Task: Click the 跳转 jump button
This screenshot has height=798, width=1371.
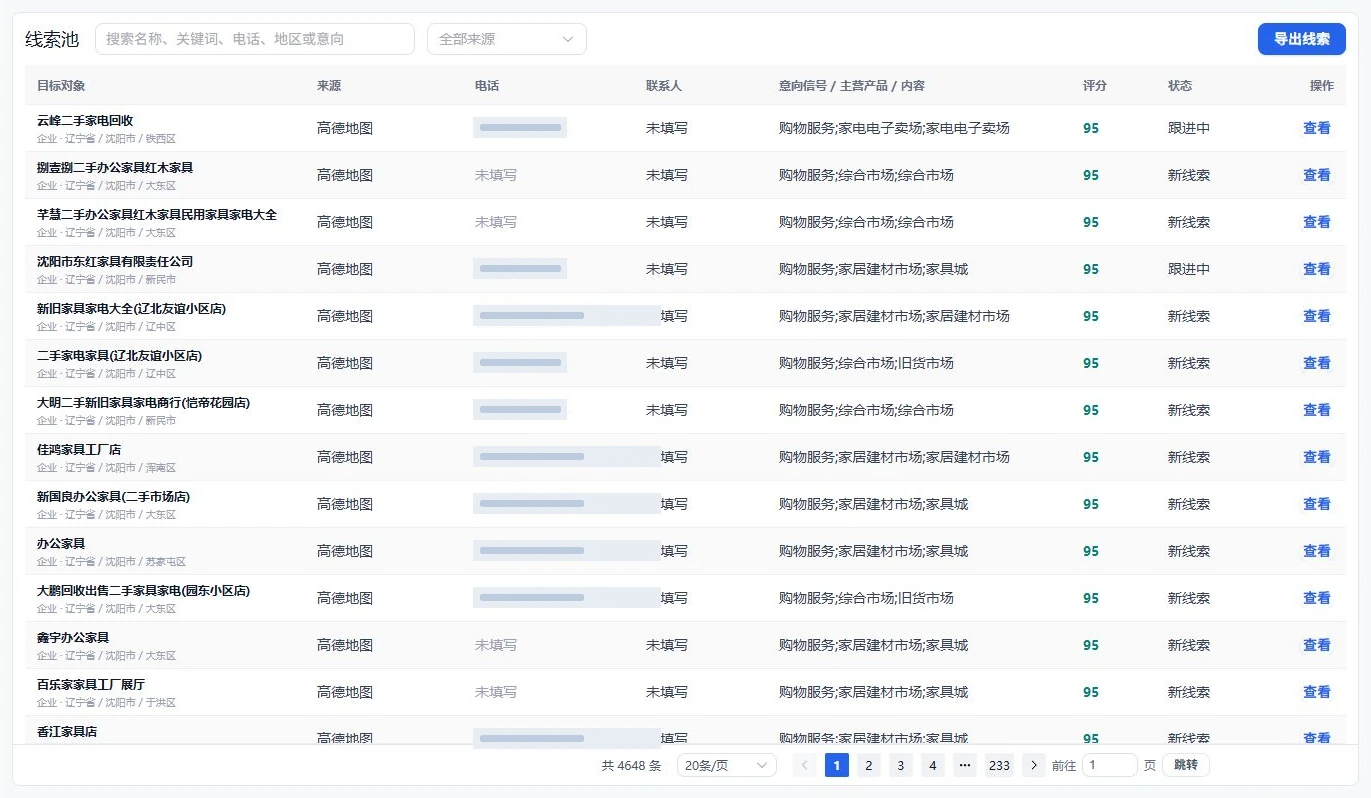Action: click(x=1185, y=765)
